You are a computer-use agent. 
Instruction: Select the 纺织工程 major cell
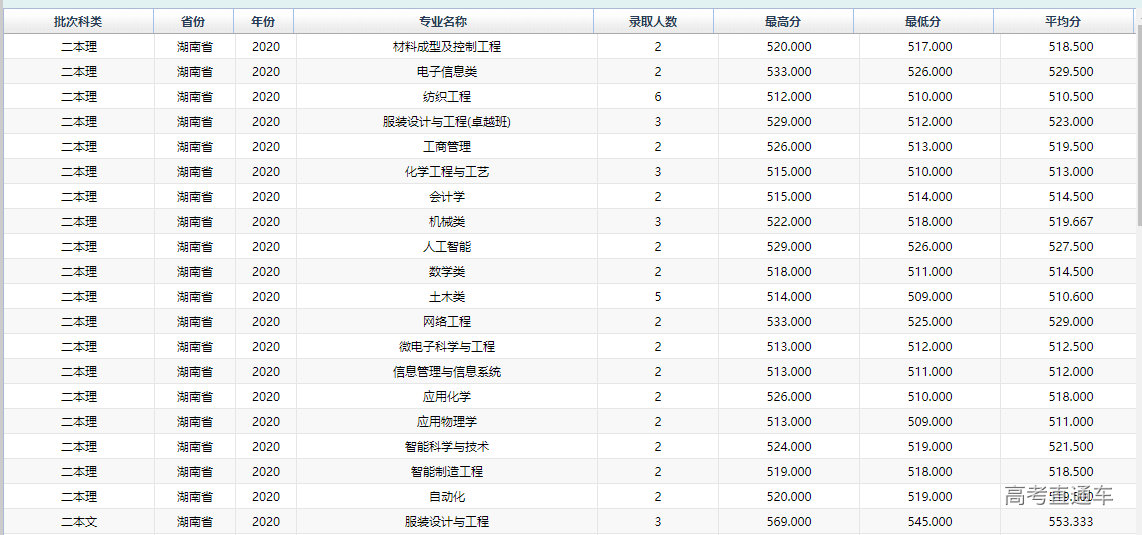(x=447, y=97)
